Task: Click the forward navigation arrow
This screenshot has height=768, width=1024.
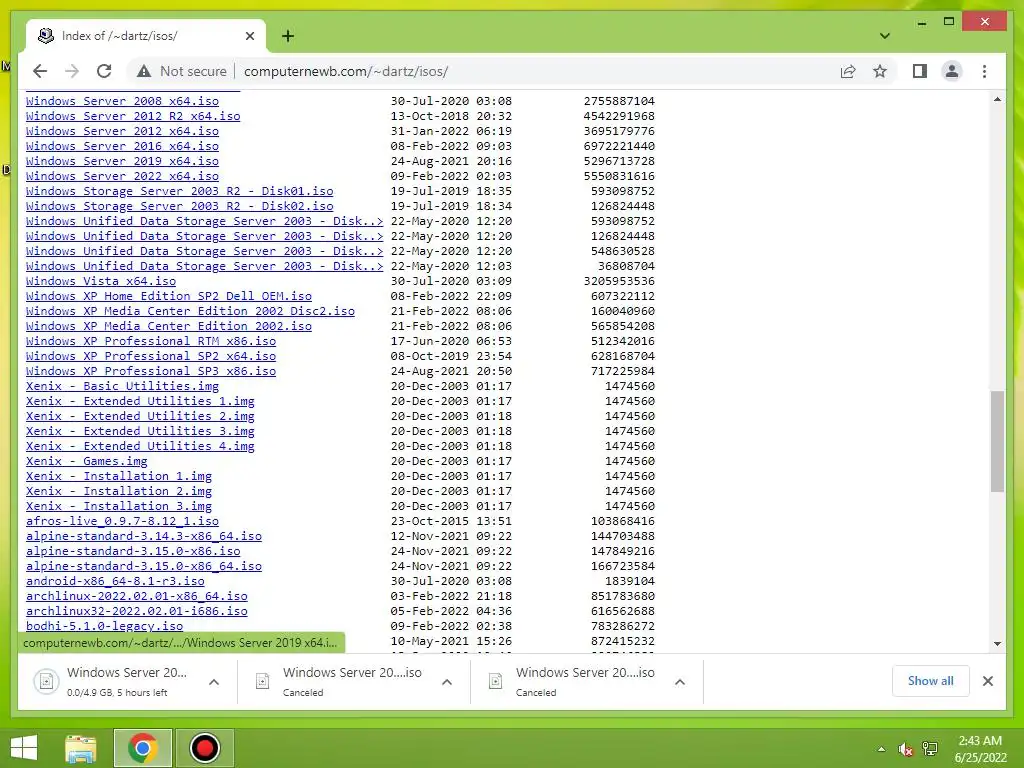Action: pos(72,71)
